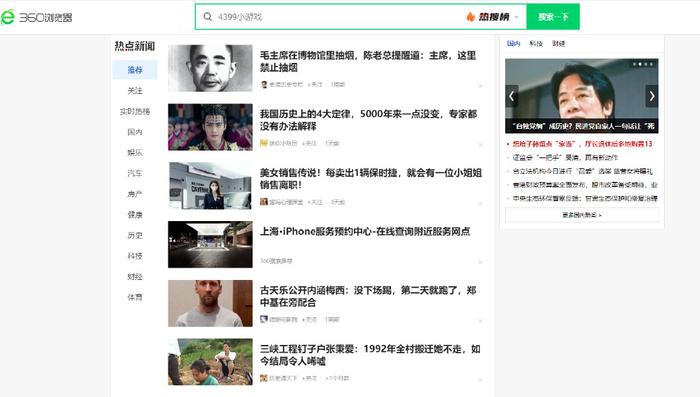Select 体育 in the news sidebar
The image size is (700, 397).
tap(135, 297)
